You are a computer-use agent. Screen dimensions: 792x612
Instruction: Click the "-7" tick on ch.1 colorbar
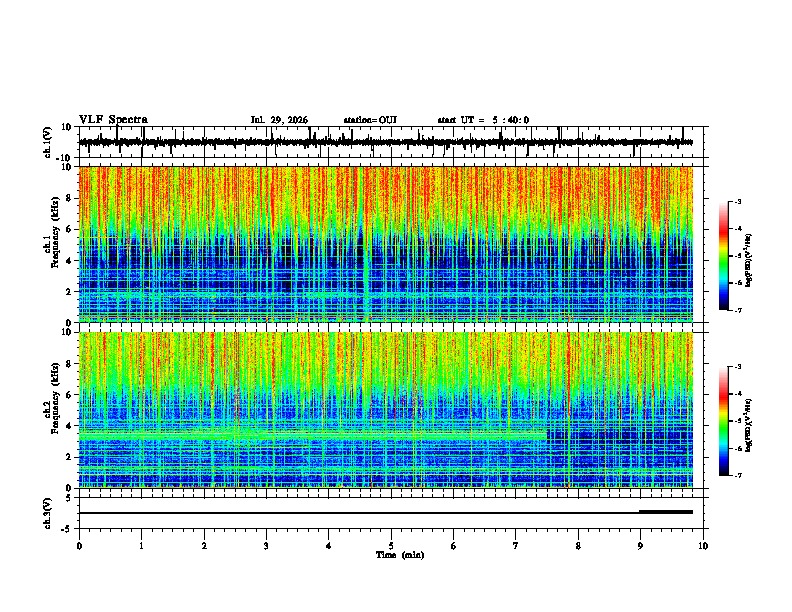tap(737, 310)
